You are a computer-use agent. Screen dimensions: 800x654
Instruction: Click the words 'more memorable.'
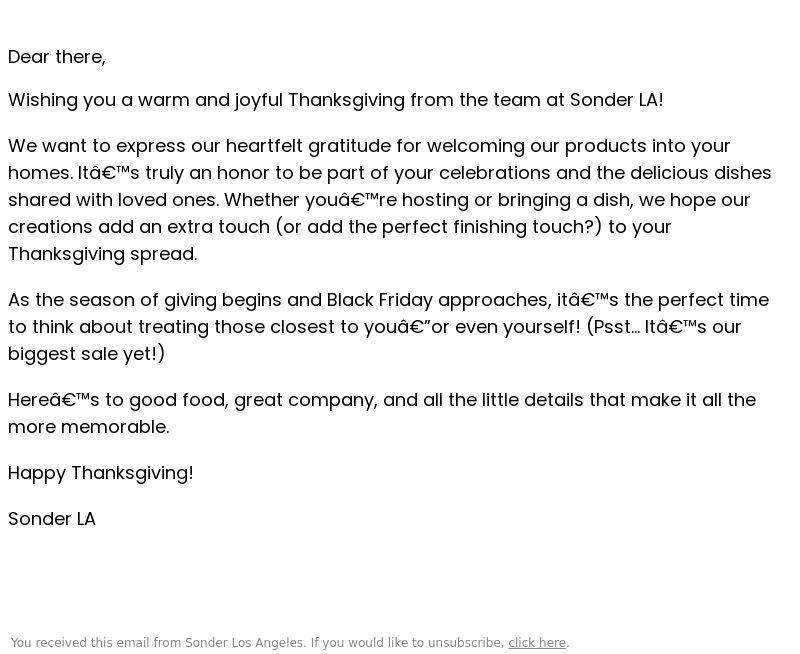[89, 427]
